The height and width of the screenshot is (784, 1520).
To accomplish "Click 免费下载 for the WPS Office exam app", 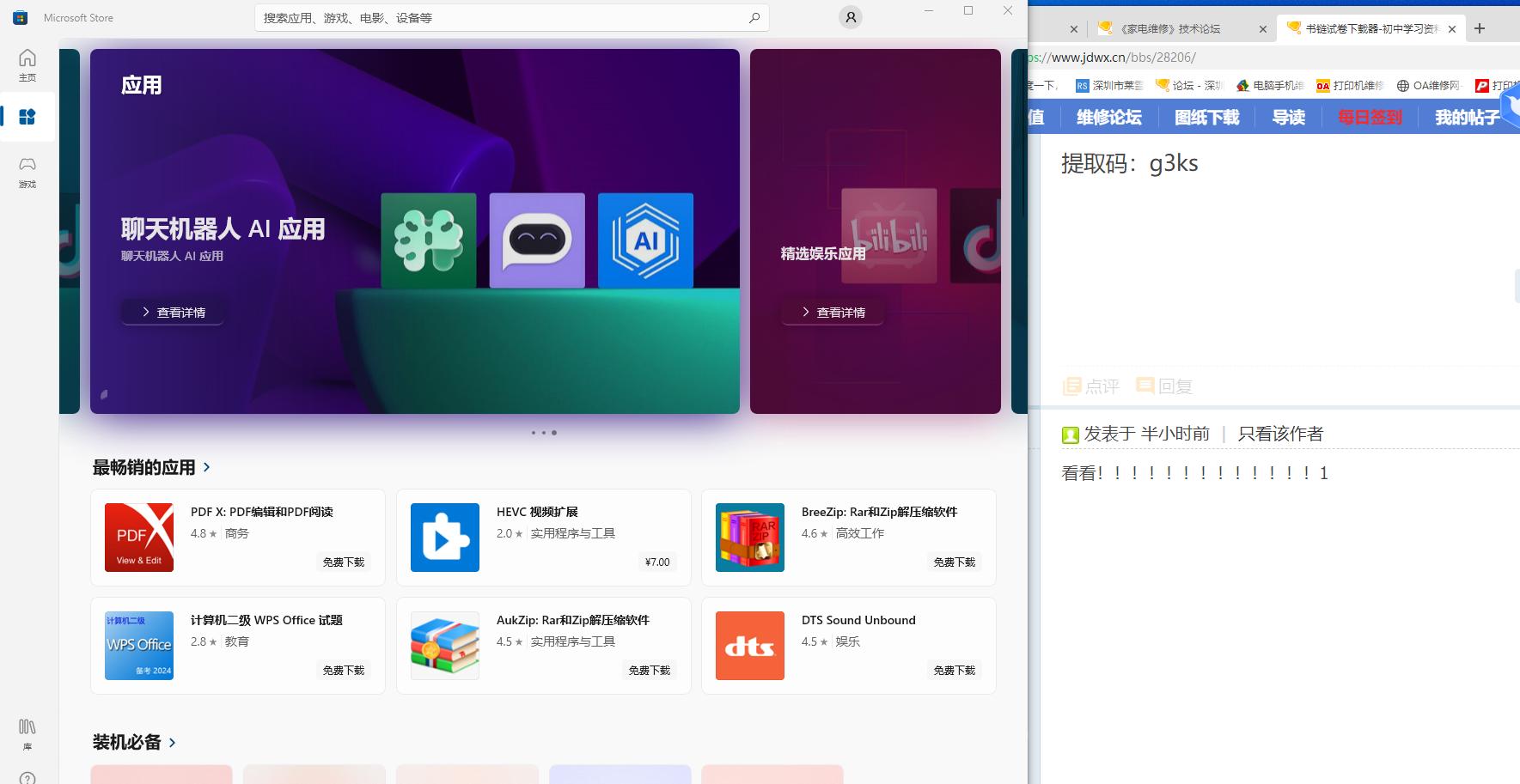I will 344,671.
